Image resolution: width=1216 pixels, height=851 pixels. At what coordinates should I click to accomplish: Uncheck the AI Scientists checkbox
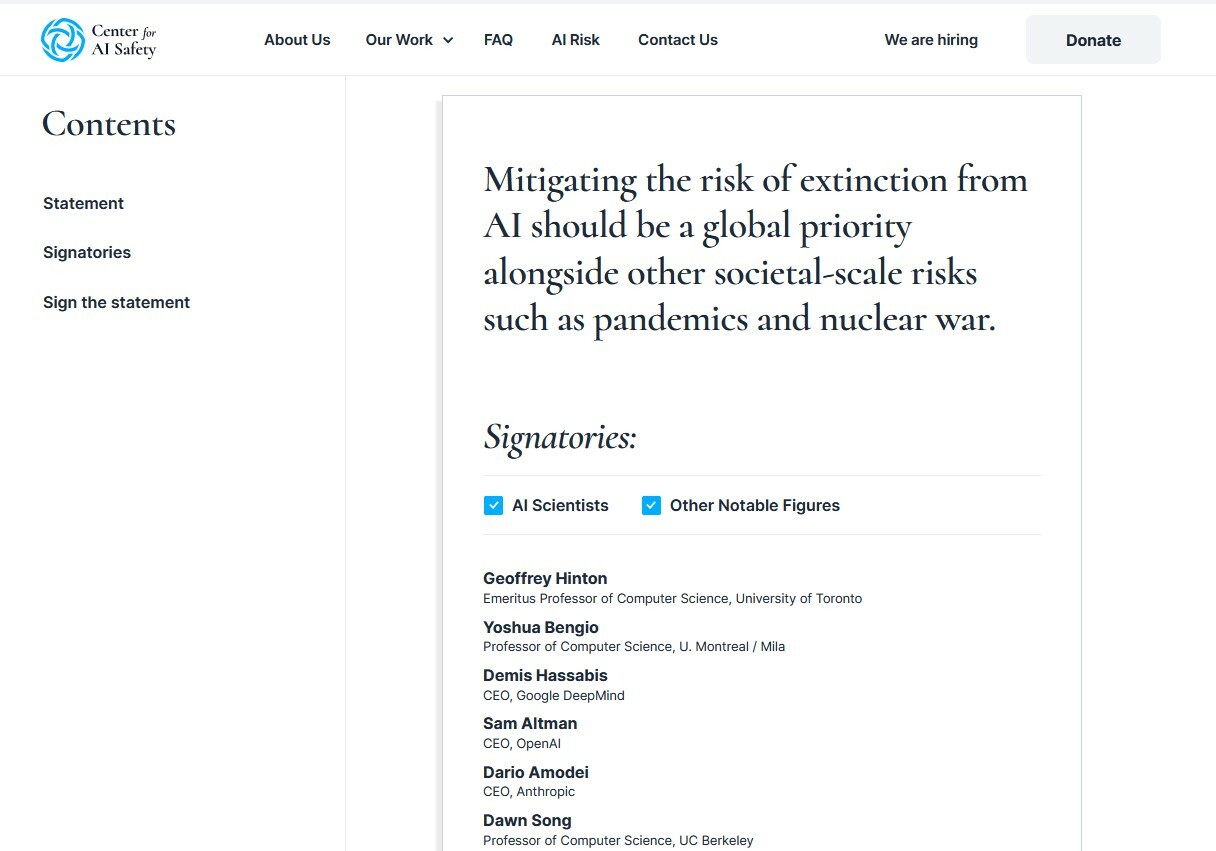[x=493, y=506]
